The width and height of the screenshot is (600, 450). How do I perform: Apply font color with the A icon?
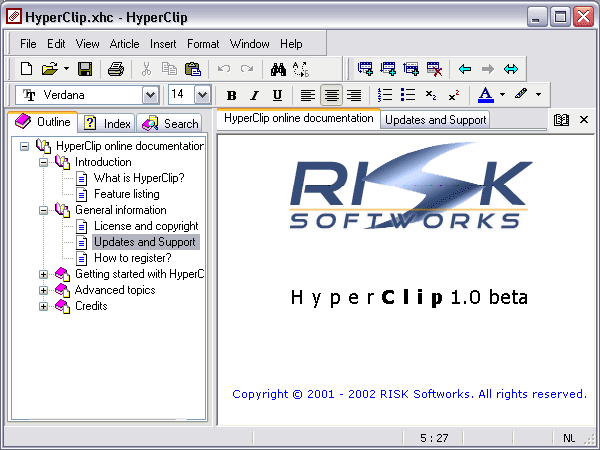pyautogui.click(x=486, y=95)
